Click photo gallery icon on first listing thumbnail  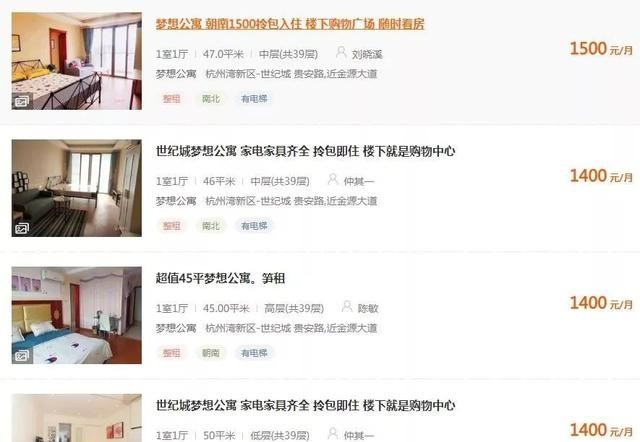point(22,101)
